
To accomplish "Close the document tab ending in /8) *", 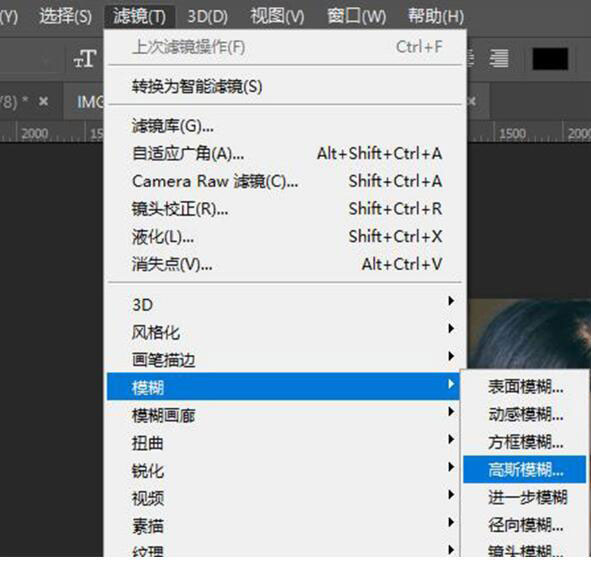I will pyautogui.click(x=43, y=101).
